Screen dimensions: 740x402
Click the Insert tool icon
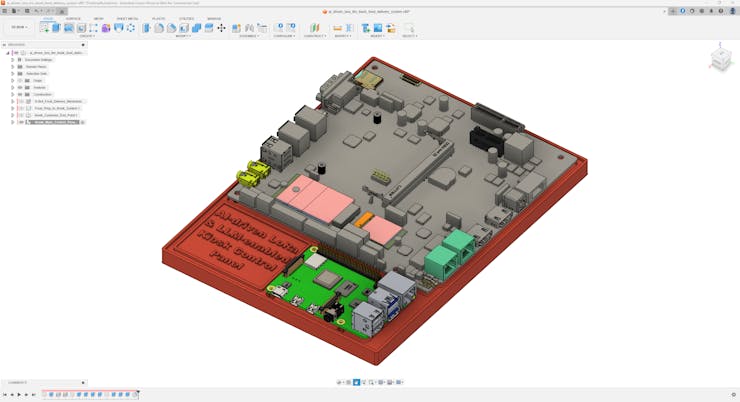coord(366,28)
